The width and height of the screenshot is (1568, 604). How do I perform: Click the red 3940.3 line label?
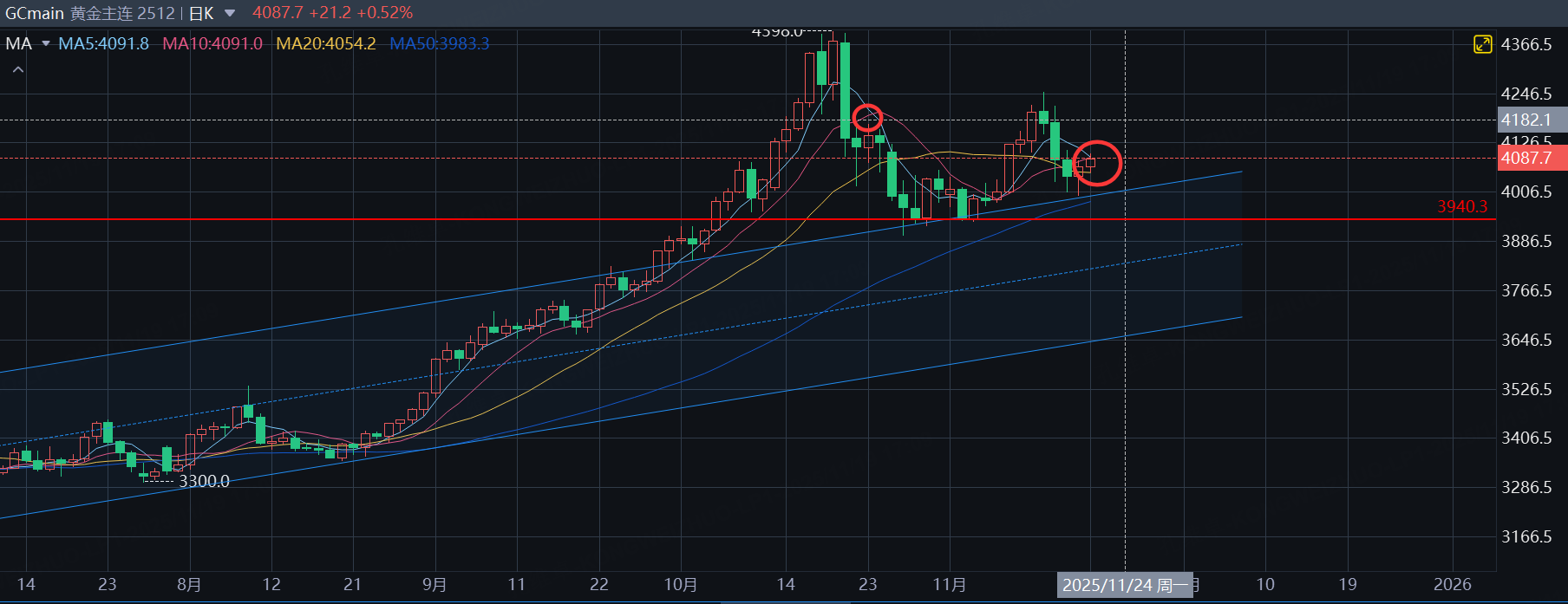(1462, 206)
